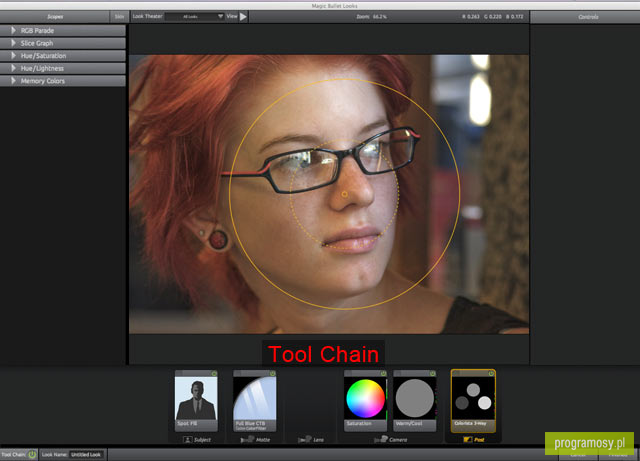Screen dimensions: 640x461
Task: Select the Post stage icon
Action: click(468, 440)
